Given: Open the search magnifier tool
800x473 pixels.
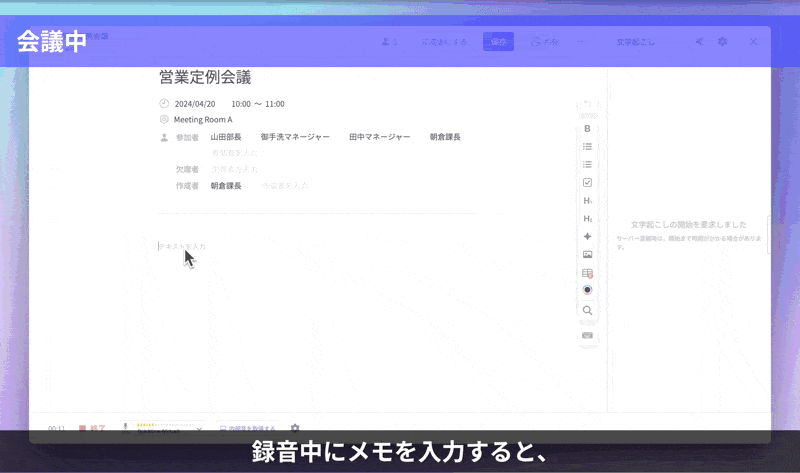Looking at the screenshot, I should tap(587, 310).
